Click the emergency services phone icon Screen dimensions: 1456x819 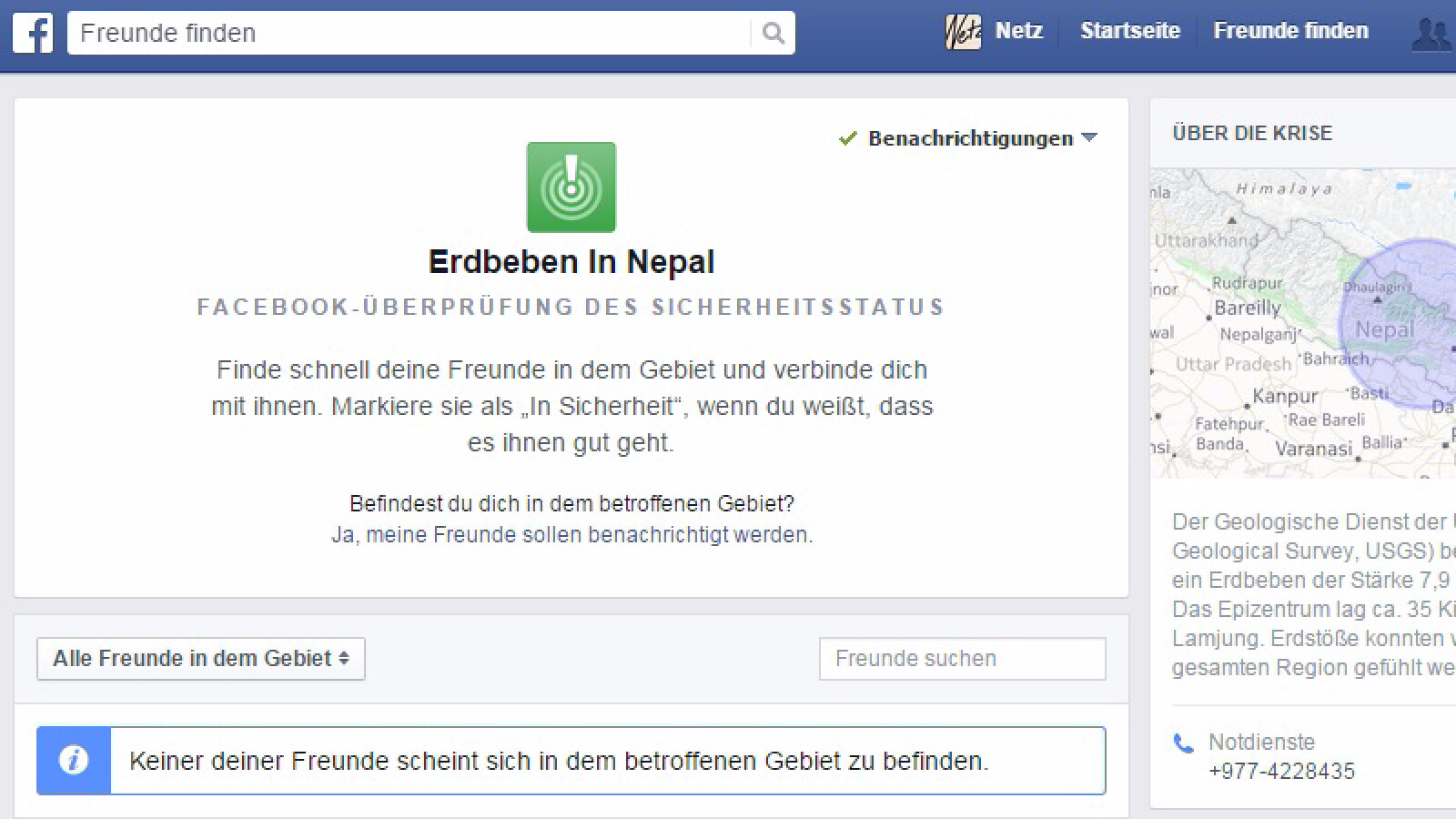(x=1183, y=744)
